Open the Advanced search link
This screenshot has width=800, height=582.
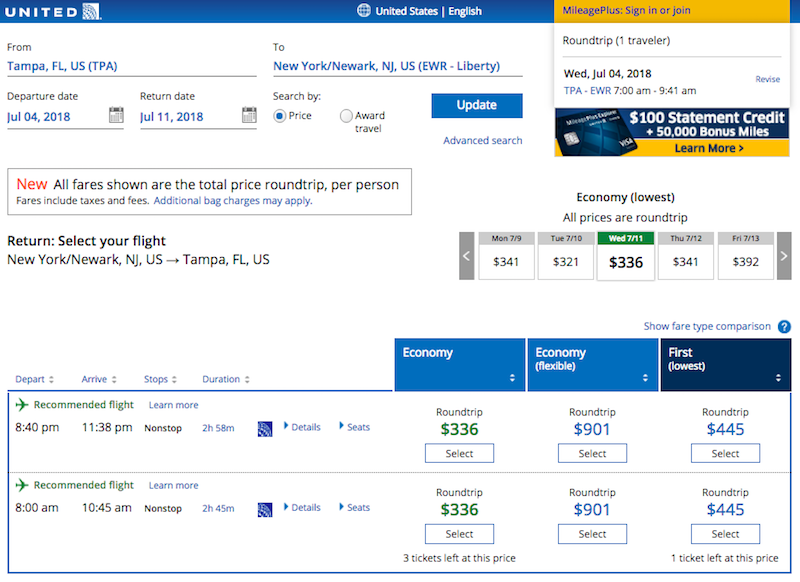tap(482, 141)
